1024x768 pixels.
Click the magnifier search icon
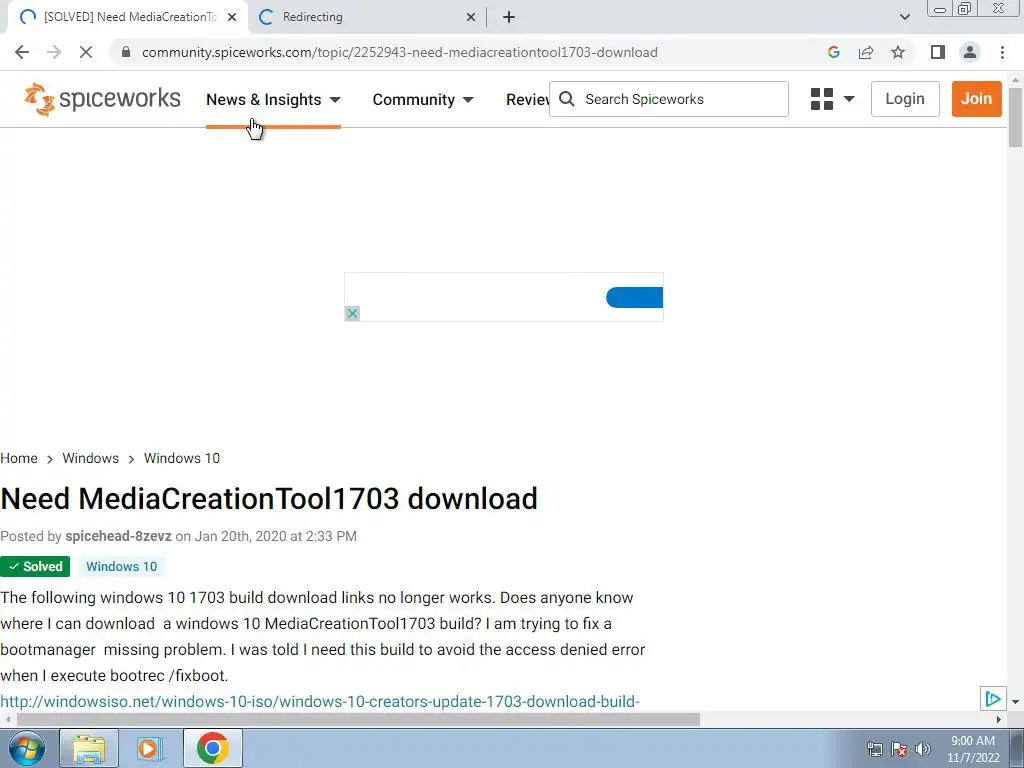(567, 99)
